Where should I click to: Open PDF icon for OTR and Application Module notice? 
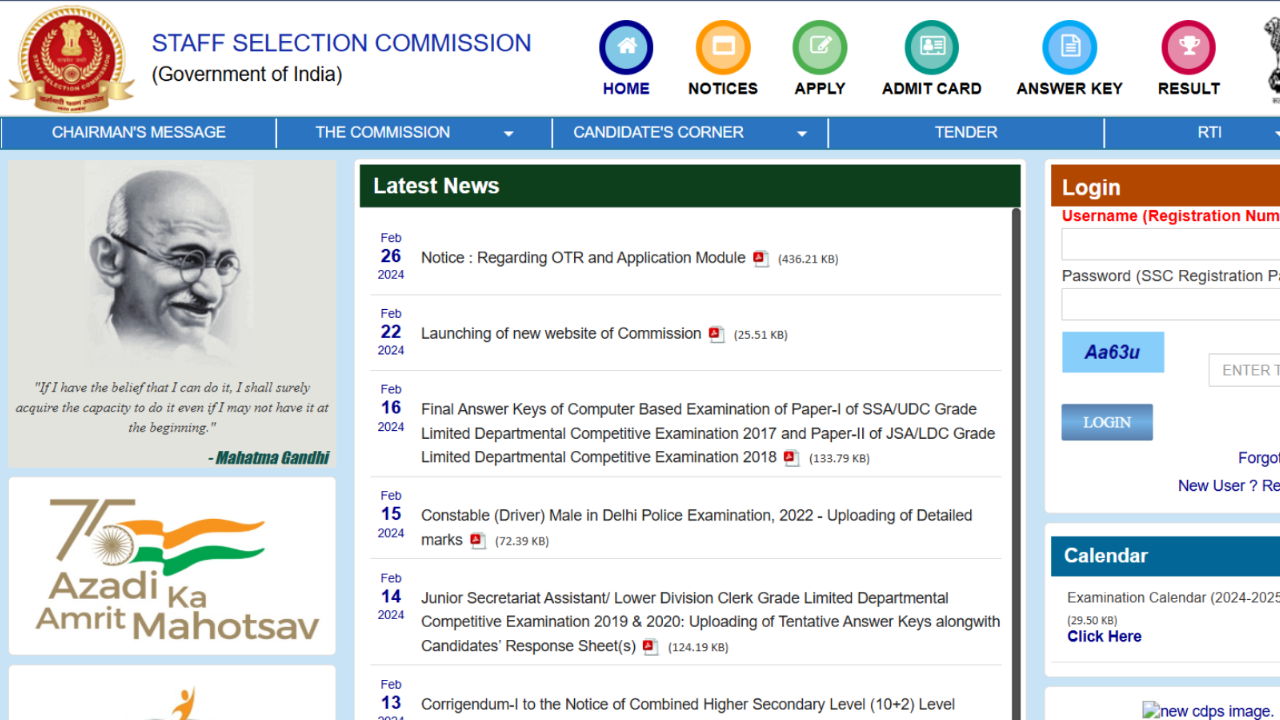pyautogui.click(x=761, y=259)
